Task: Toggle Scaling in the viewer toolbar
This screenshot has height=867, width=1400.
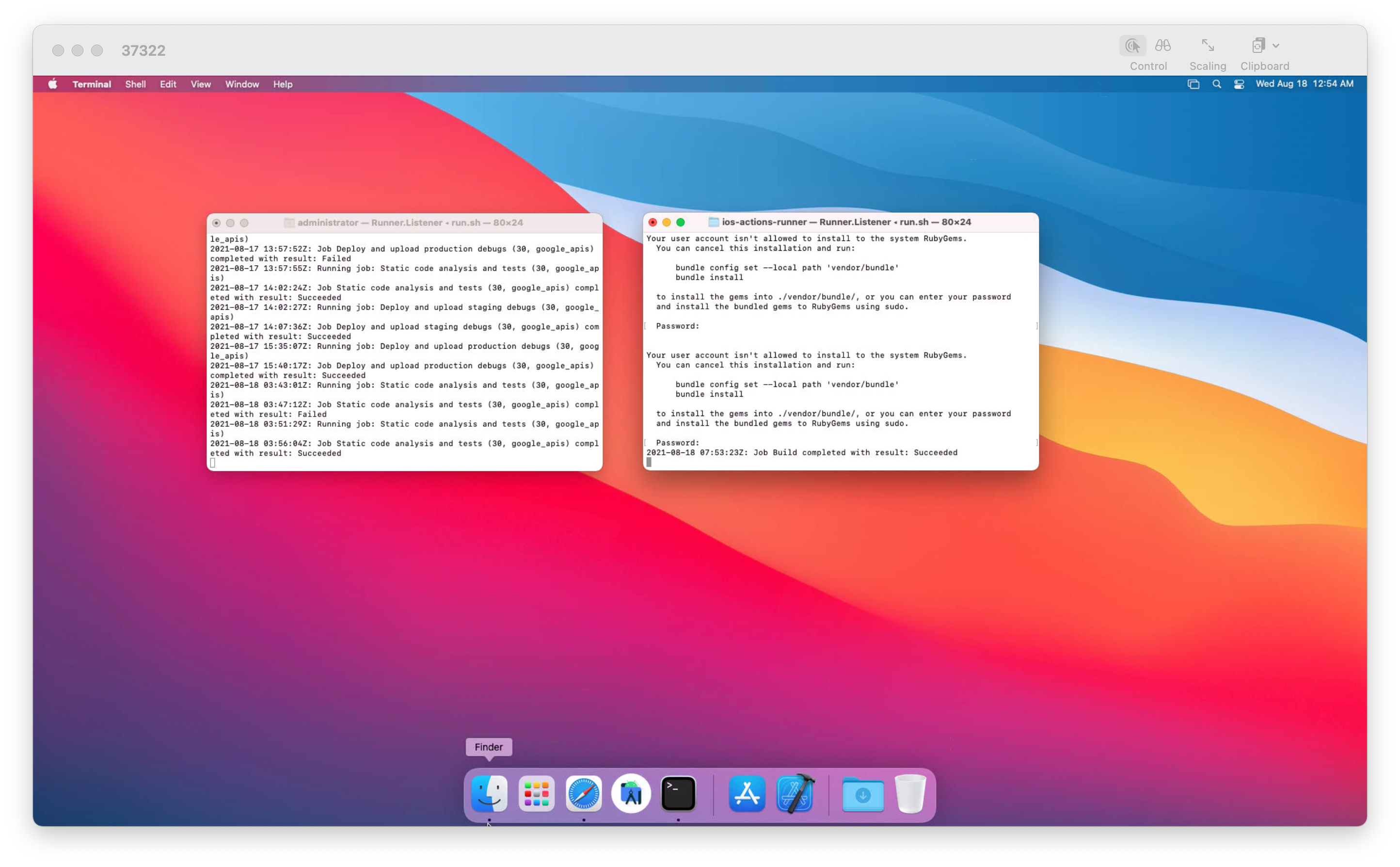Action: 1208,45
